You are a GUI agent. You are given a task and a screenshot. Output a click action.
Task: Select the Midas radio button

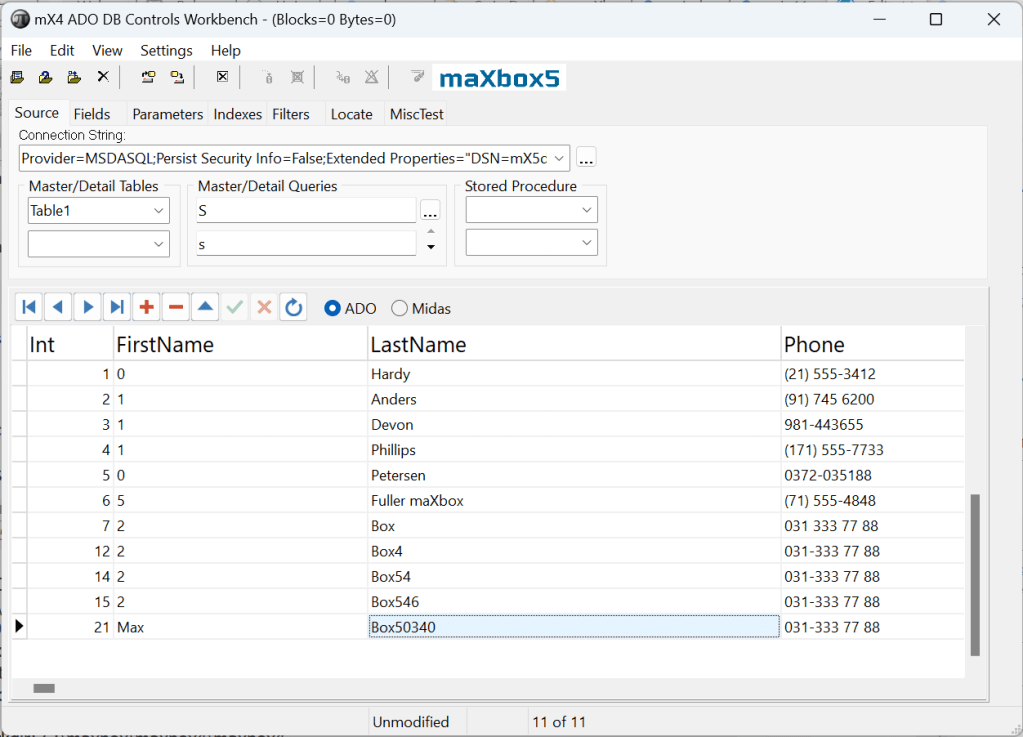[x=400, y=309]
